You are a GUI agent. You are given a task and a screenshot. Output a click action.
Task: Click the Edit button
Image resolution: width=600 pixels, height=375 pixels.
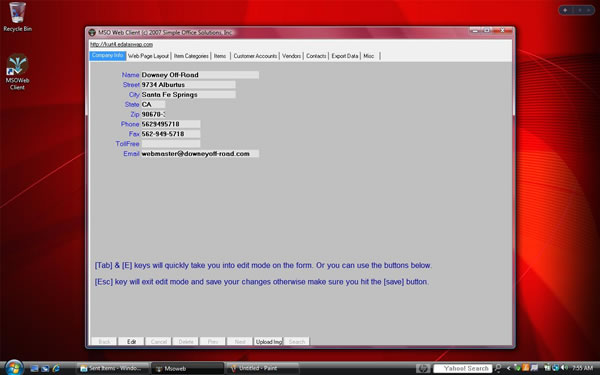[131, 341]
